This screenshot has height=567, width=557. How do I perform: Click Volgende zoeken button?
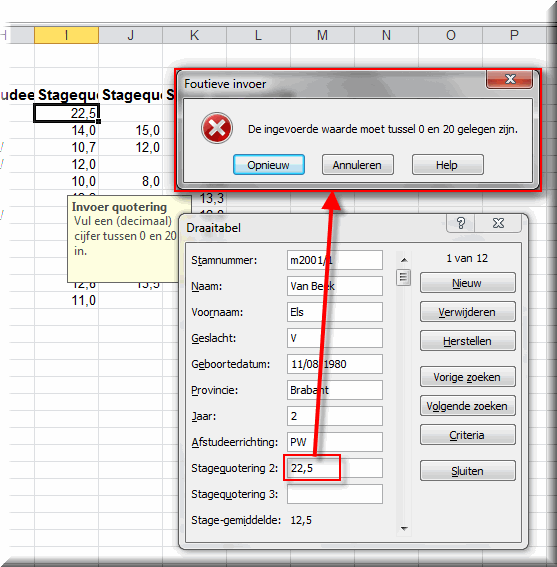[467, 406]
